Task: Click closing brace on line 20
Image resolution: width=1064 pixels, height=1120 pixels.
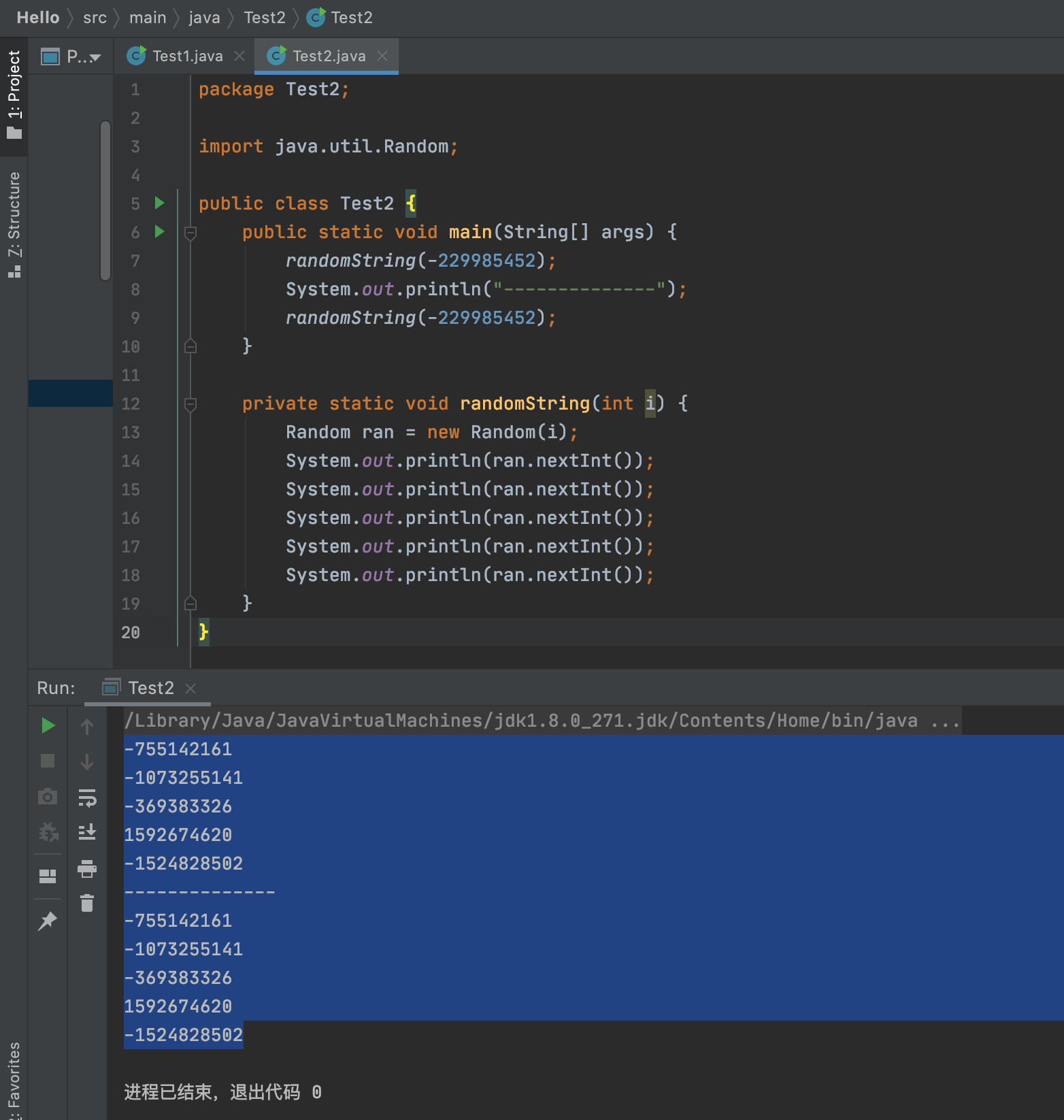Action: [203, 632]
